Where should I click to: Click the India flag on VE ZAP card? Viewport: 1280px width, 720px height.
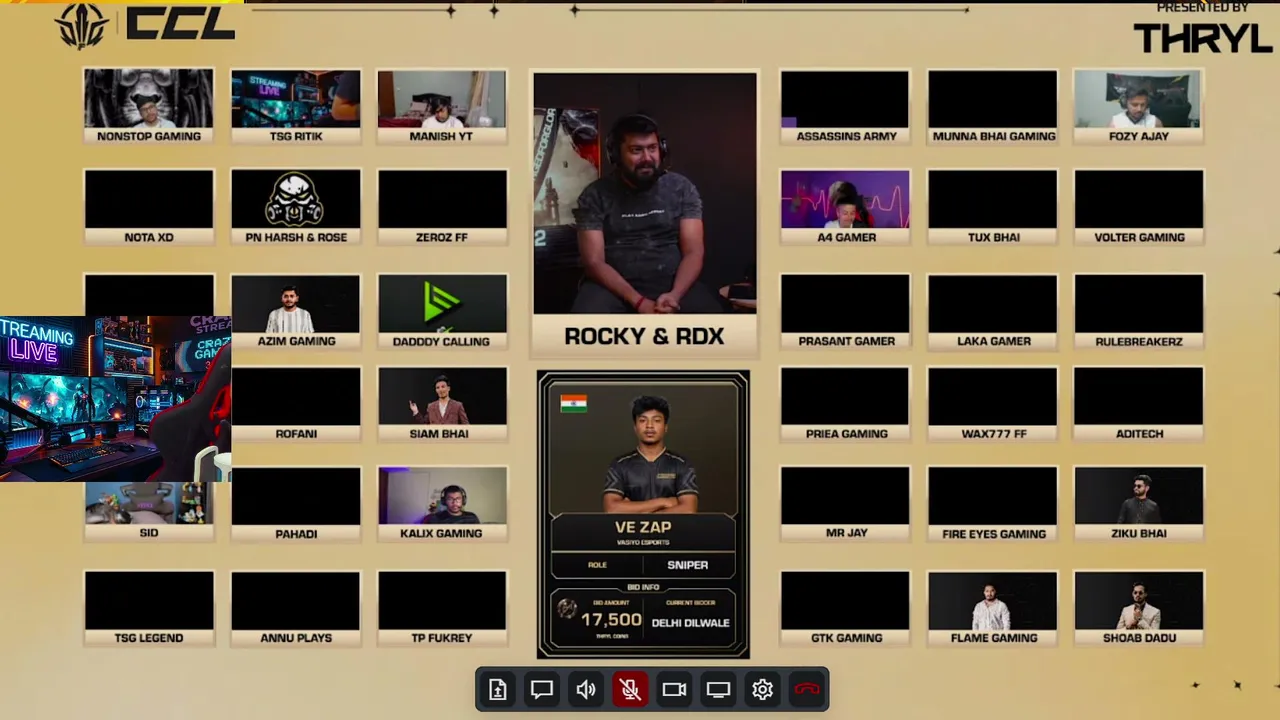(574, 403)
